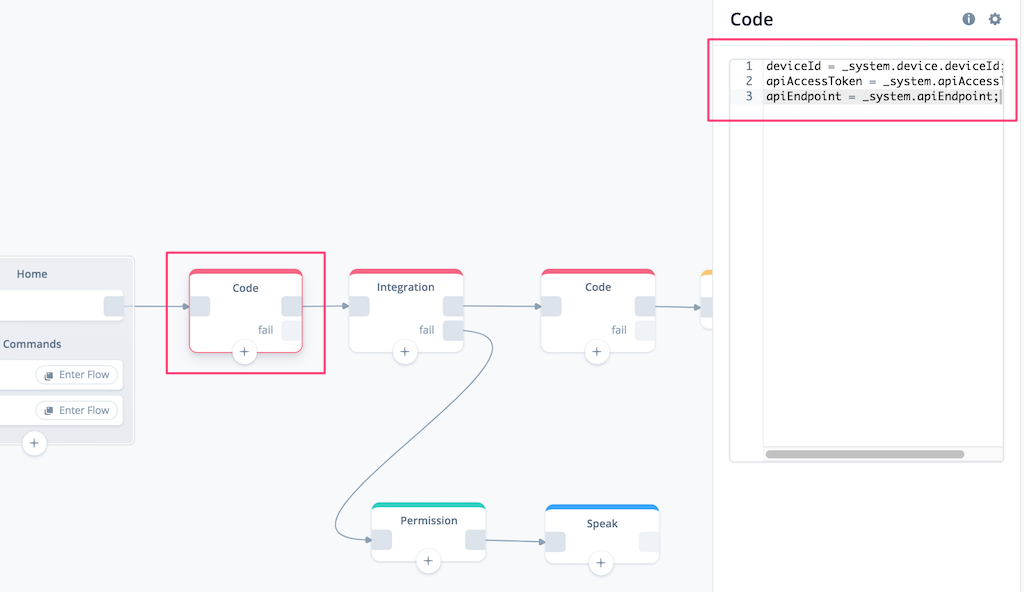Click the second Code block input port

[551, 306]
